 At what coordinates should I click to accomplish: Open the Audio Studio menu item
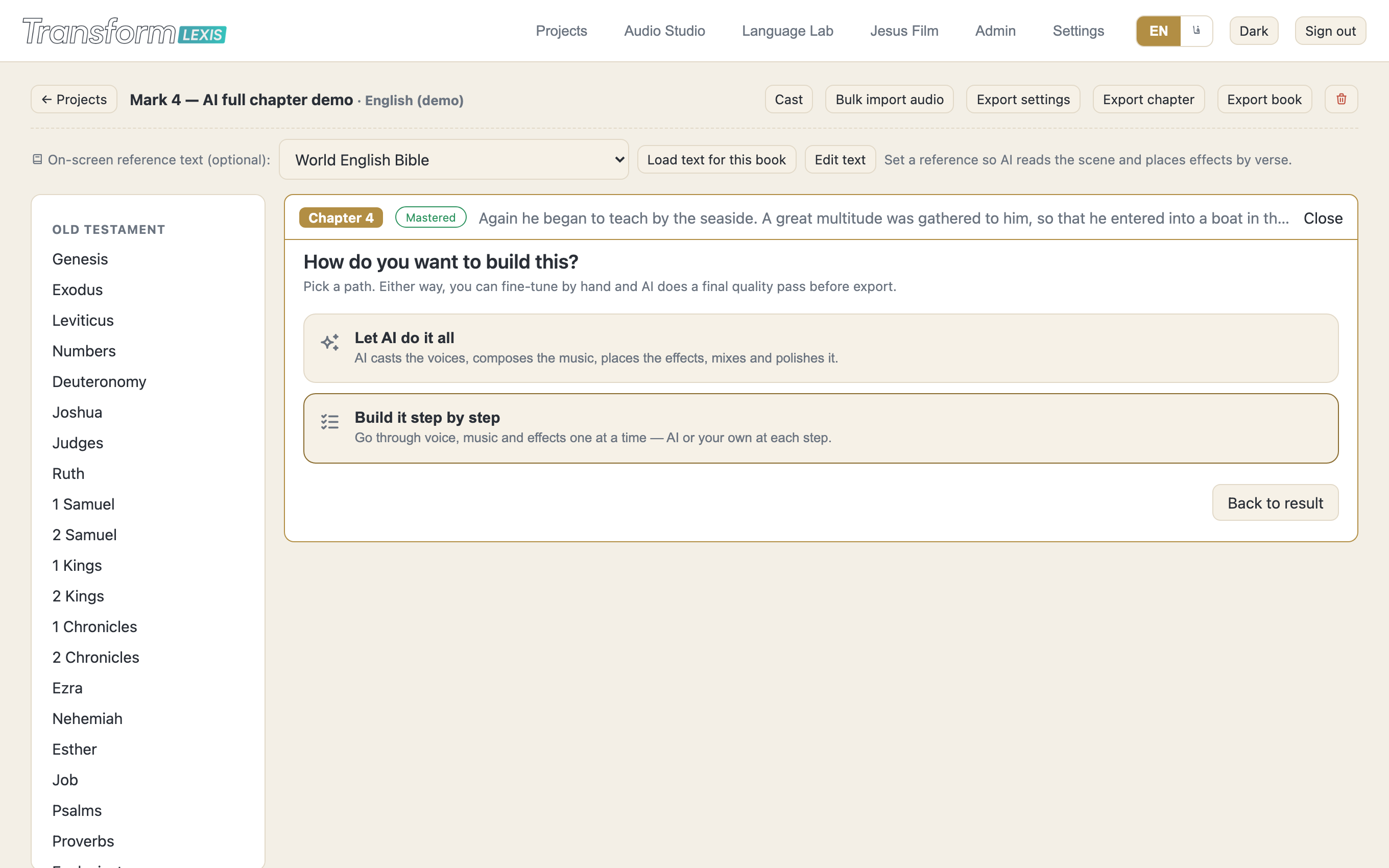click(664, 31)
